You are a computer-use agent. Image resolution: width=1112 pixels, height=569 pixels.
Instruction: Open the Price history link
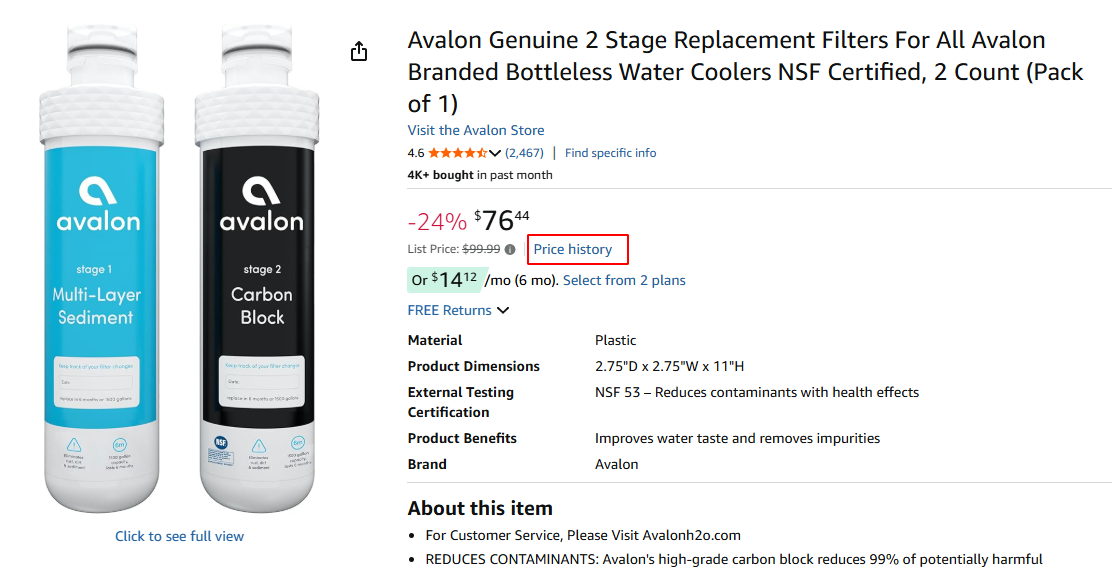point(573,249)
